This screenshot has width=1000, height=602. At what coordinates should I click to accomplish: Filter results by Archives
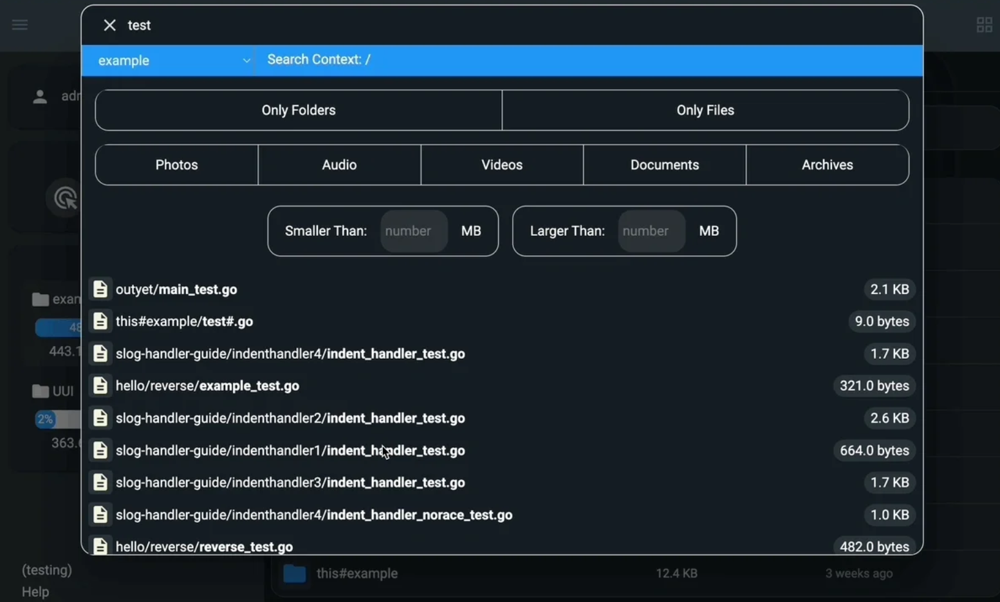827,165
